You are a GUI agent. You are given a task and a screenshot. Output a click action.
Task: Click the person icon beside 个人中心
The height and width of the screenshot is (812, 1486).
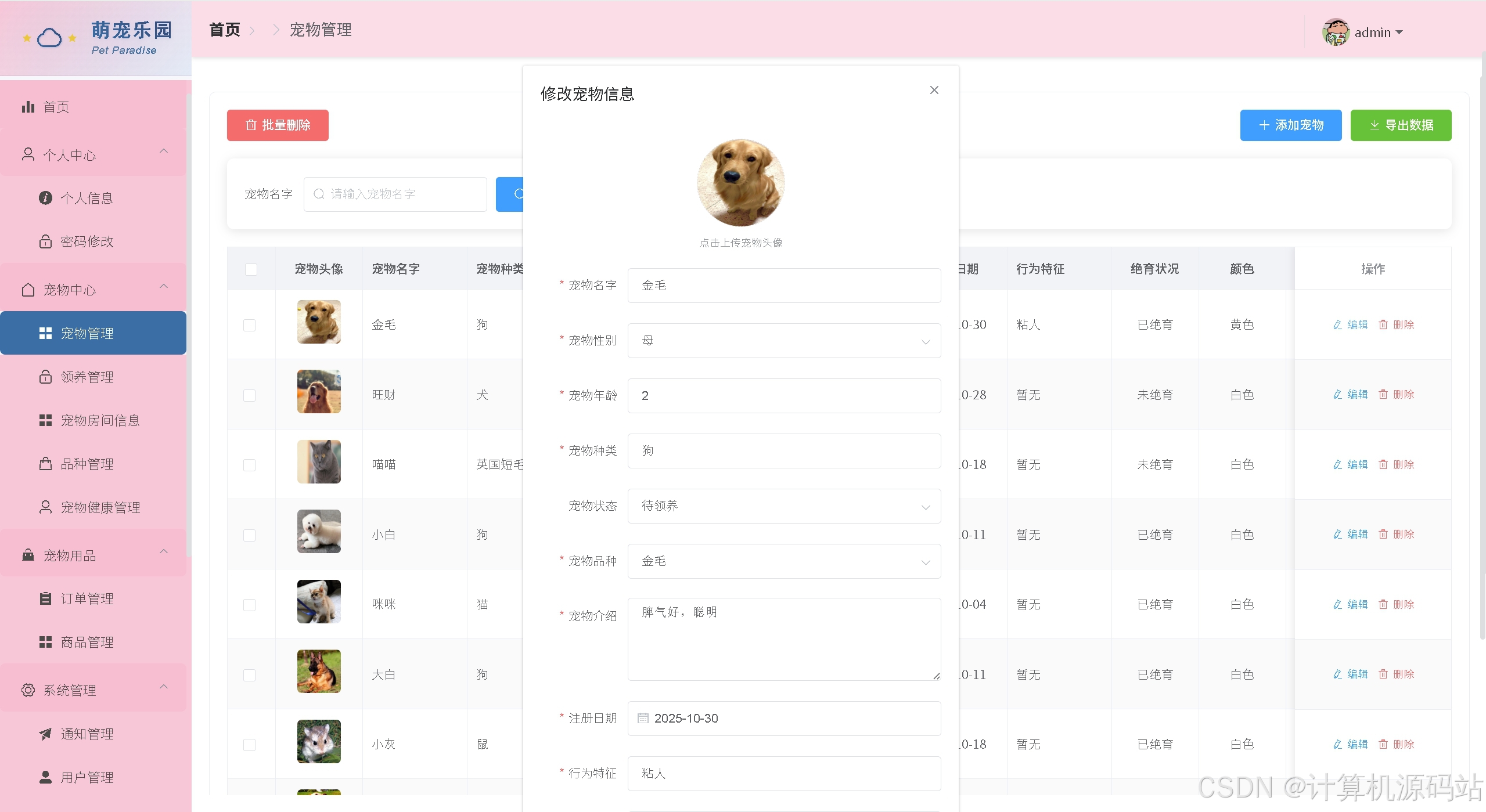point(28,154)
